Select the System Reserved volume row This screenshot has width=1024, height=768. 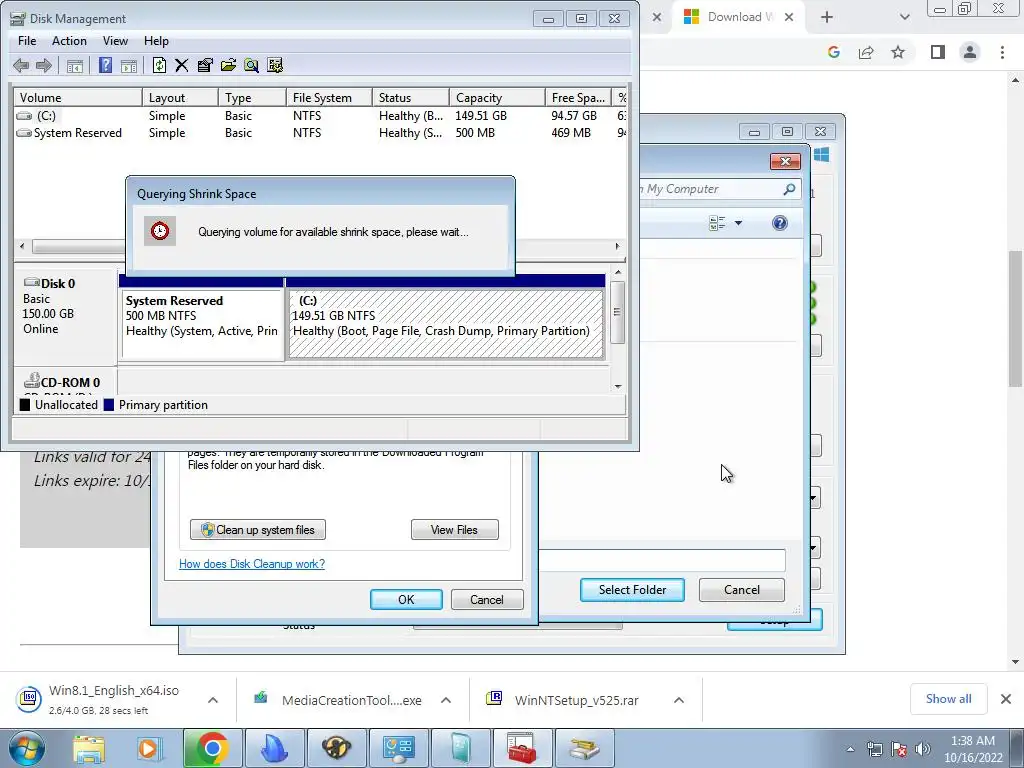click(320, 133)
